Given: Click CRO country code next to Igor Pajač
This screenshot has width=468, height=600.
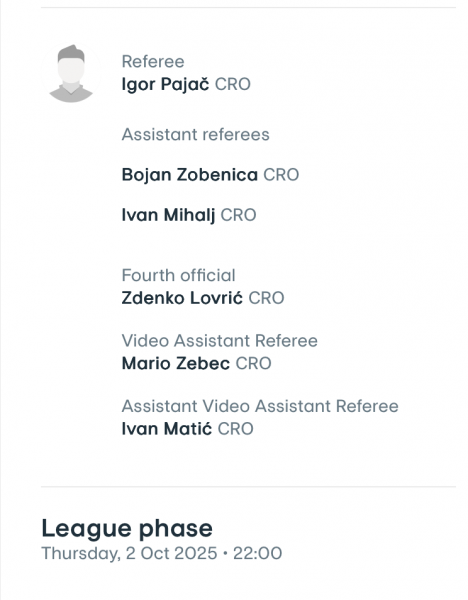Looking at the screenshot, I should (x=233, y=85).
